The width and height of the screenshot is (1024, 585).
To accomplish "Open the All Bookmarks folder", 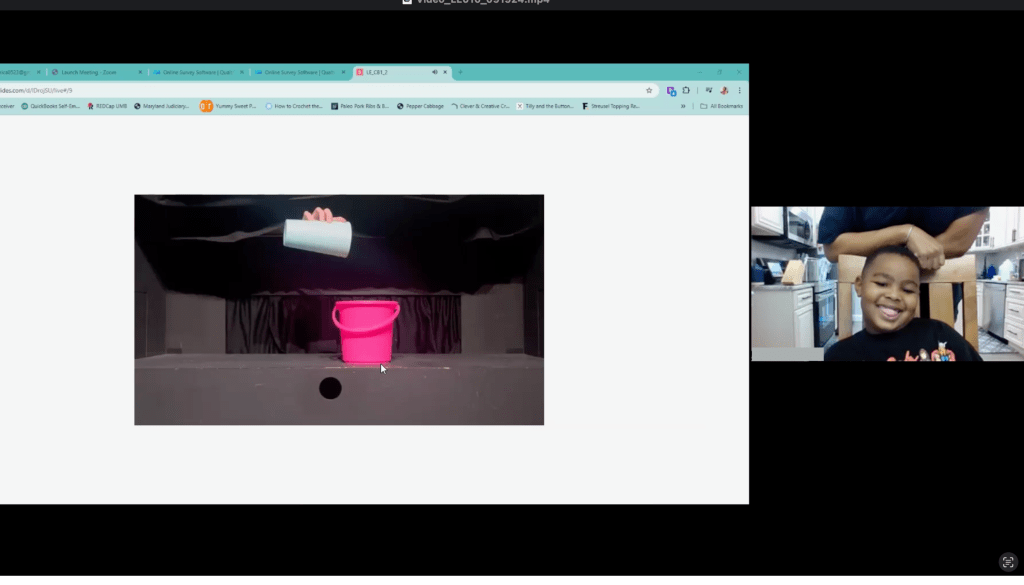I will [721, 106].
